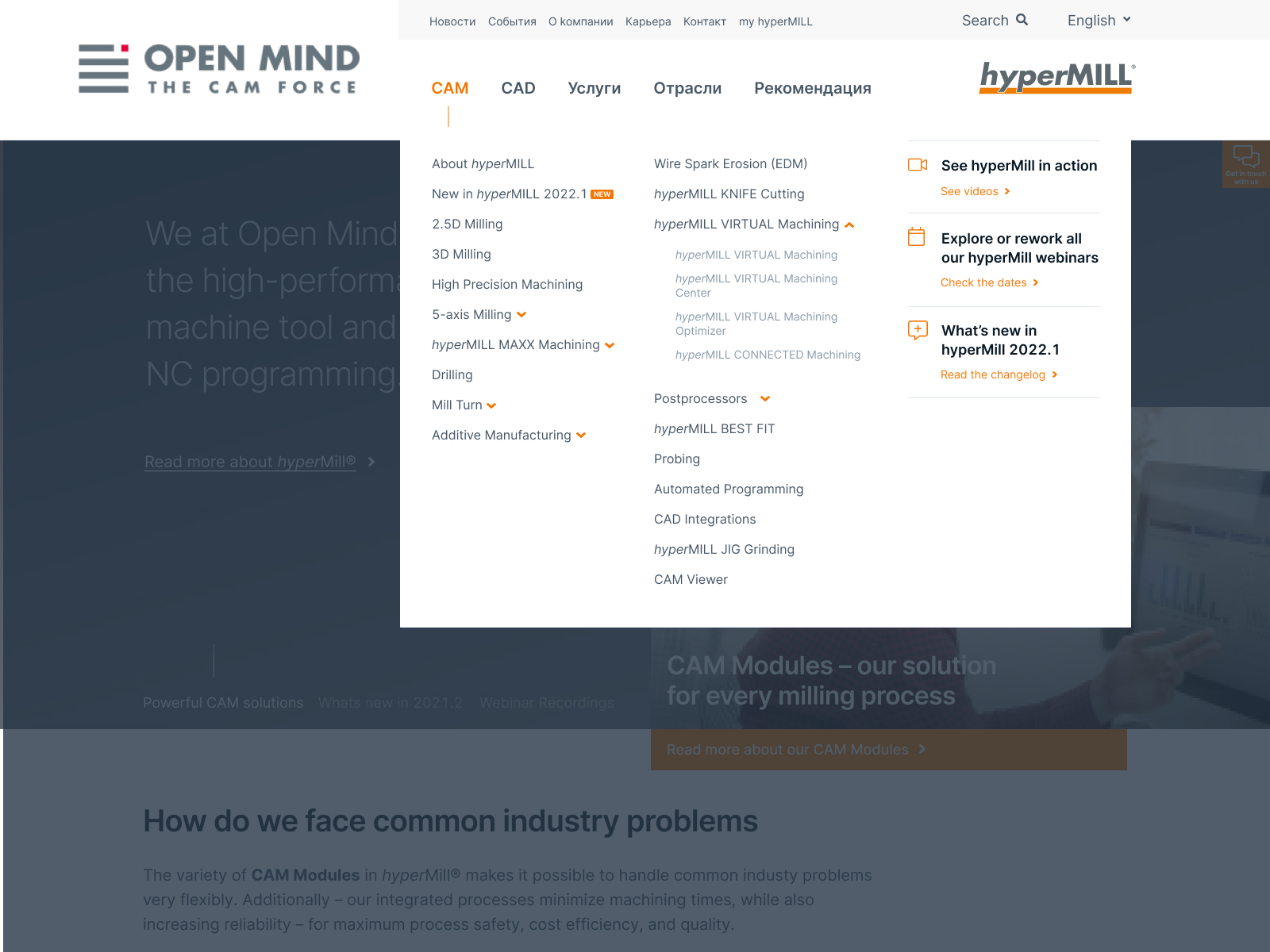Viewport: 1270px width, 952px height.
Task: Click the calendar icon beside webinars
Action: (917, 236)
